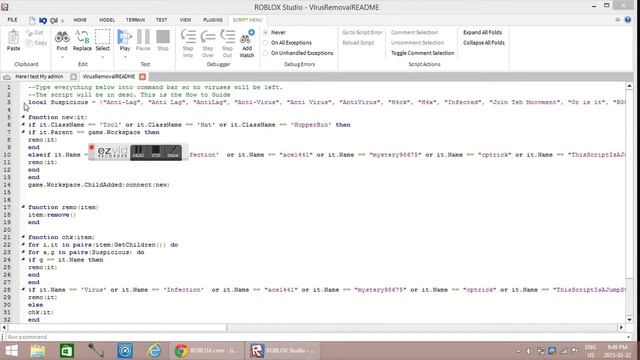Collapse fold at line 21 function chk
This screenshot has height=360, width=640.
tap(23, 237)
